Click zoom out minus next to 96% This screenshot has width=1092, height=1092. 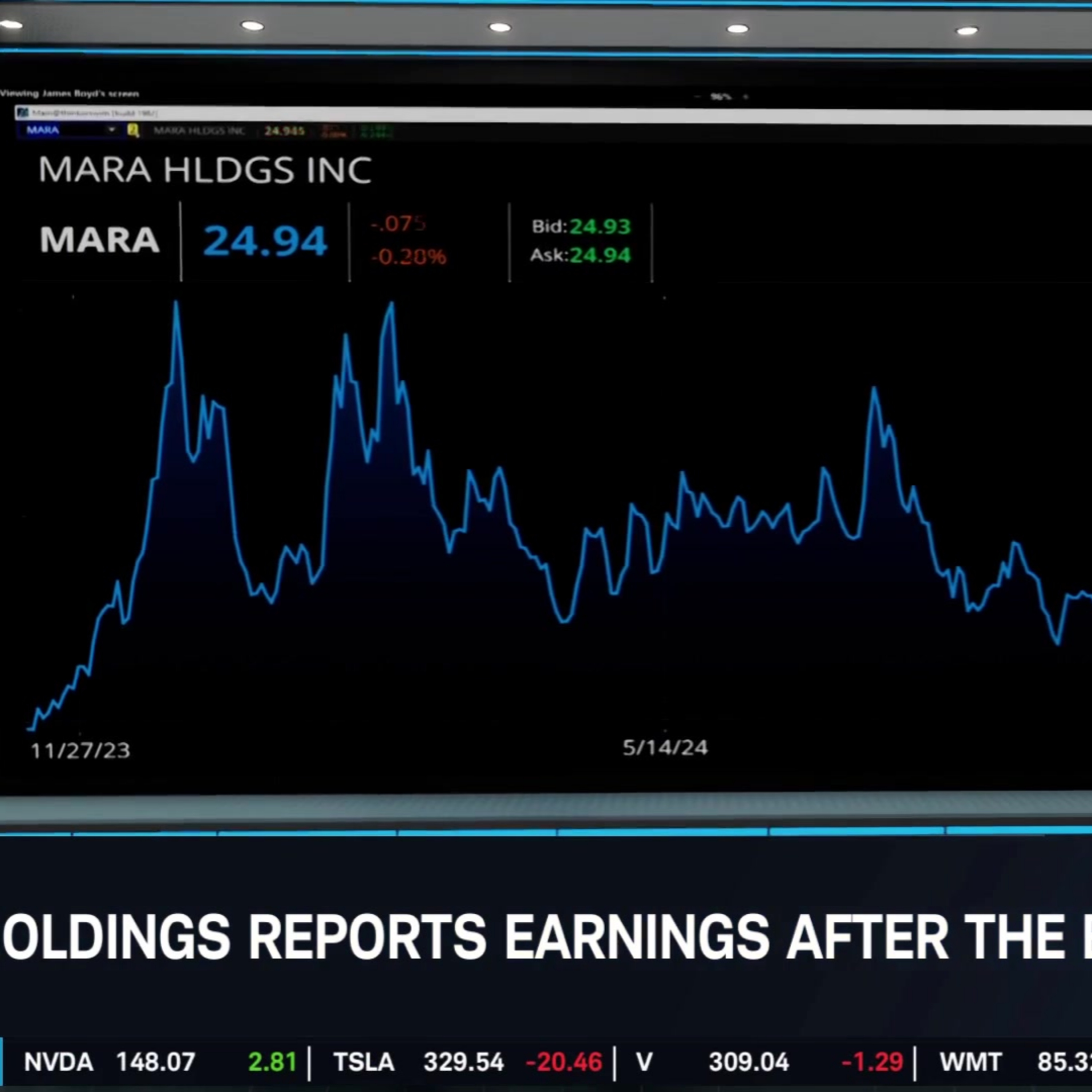(698, 97)
